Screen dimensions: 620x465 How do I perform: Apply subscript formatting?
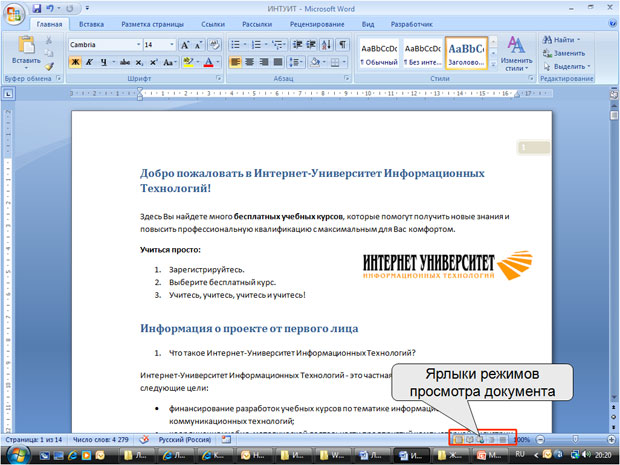(139, 62)
